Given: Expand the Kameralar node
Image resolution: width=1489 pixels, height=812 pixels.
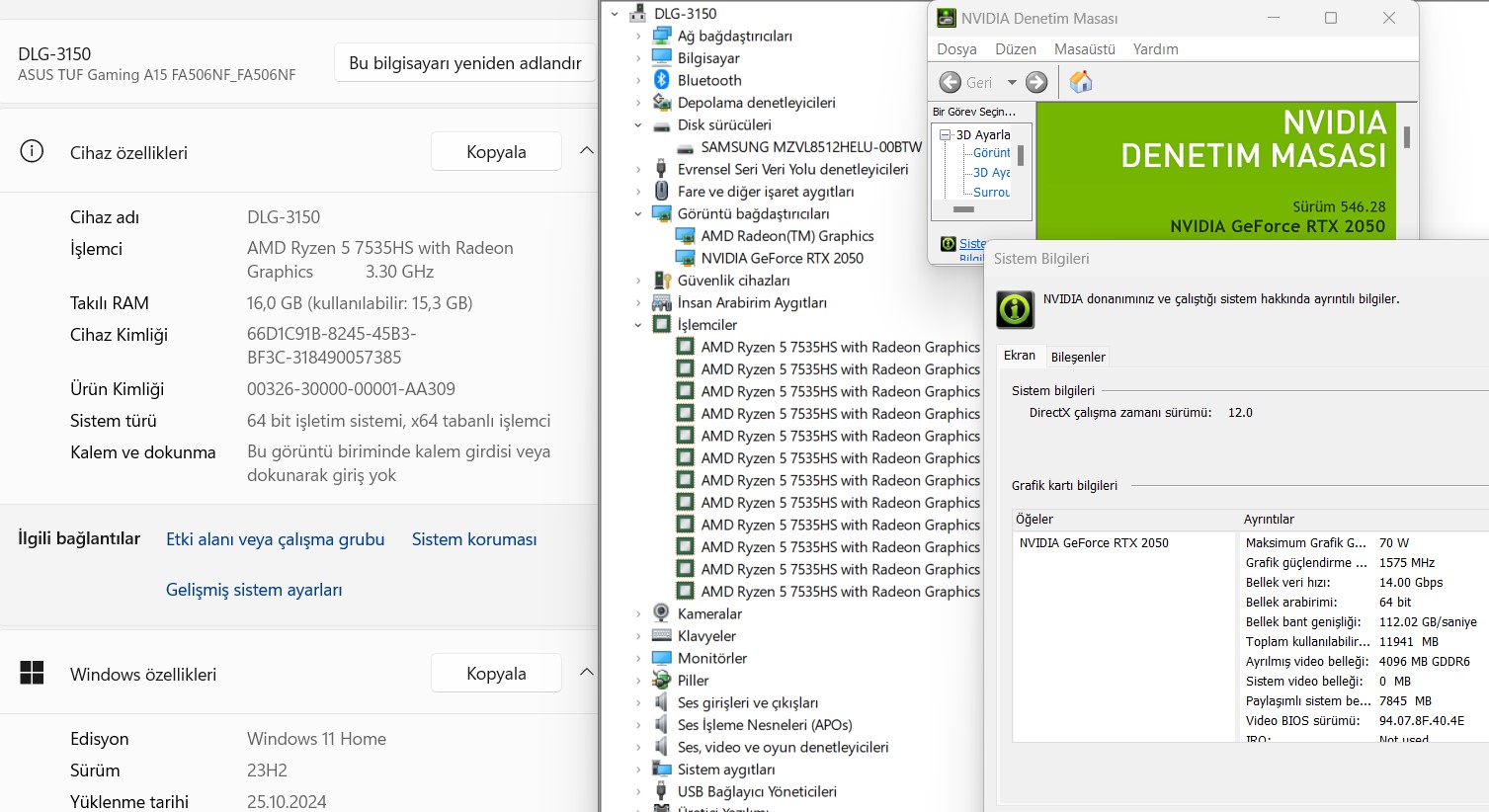Looking at the screenshot, I should [x=638, y=614].
